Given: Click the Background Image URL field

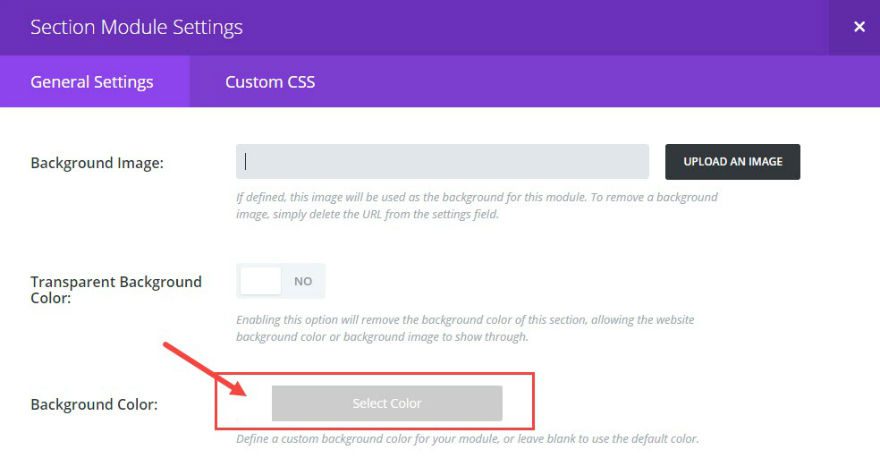Looking at the screenshot, I should click(442, 162).
